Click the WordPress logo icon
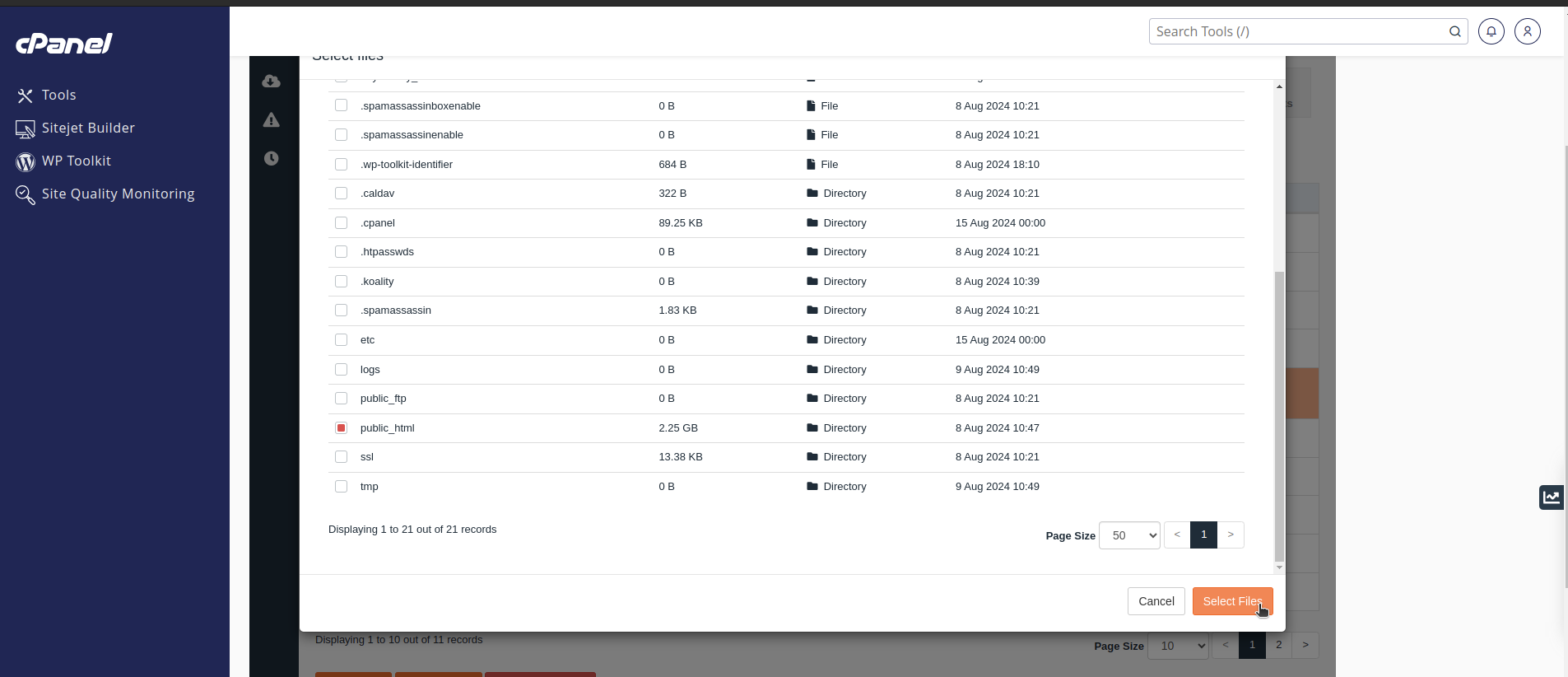The image size is (1568, 677). (x=26, y=161)
